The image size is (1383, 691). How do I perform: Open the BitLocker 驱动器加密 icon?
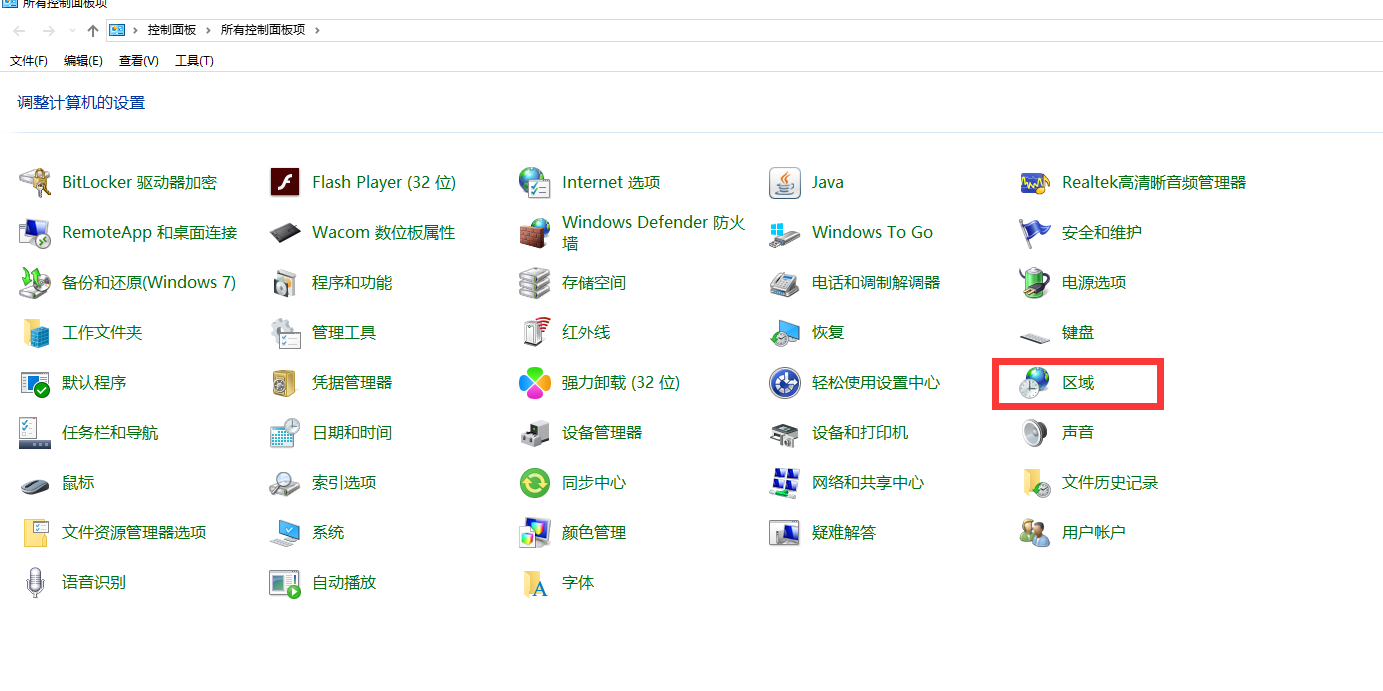[35, 183]
